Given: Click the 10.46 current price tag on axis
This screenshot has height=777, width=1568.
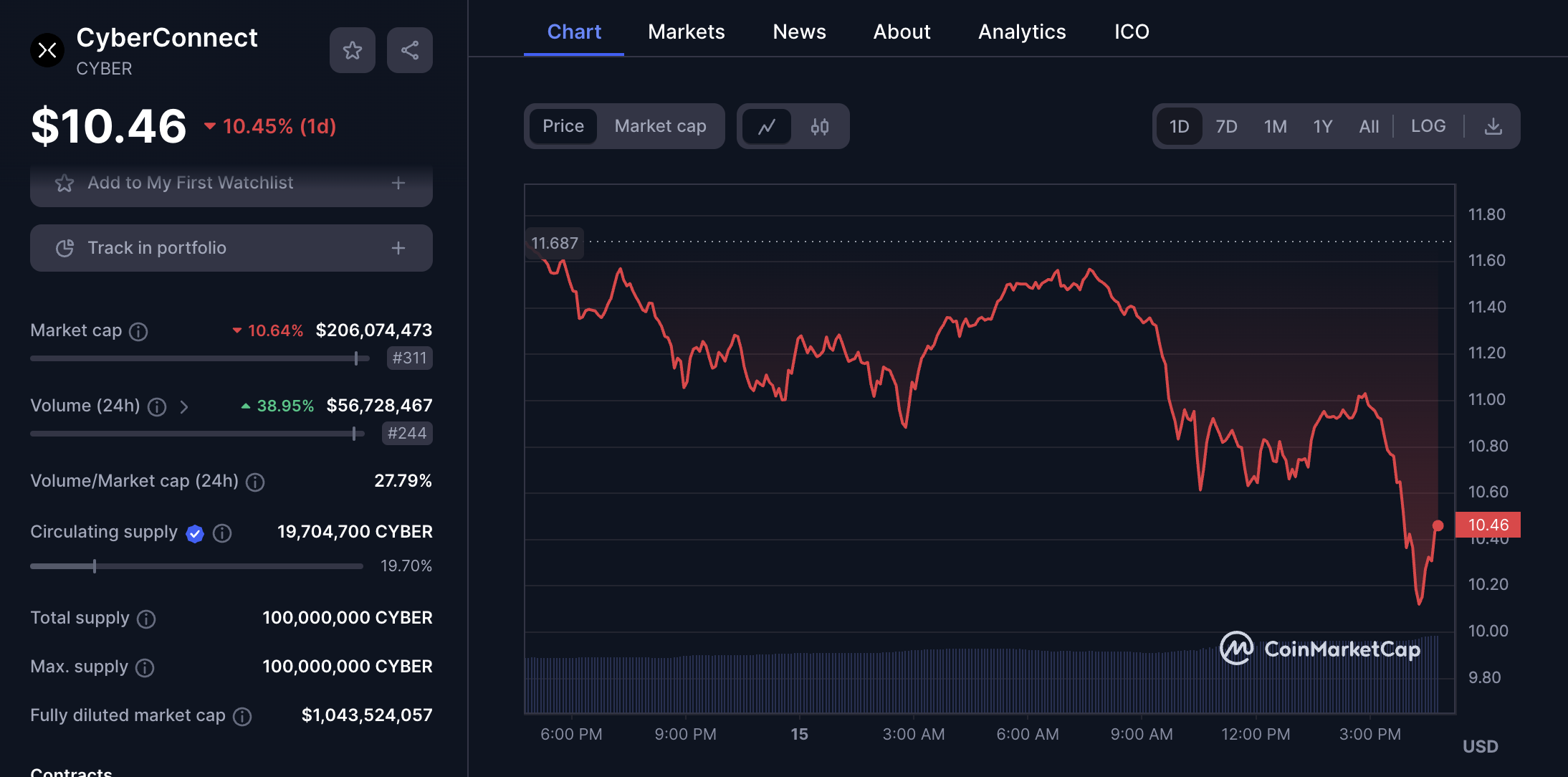Looking at the screenshot, I should (x=1488, y=525).
